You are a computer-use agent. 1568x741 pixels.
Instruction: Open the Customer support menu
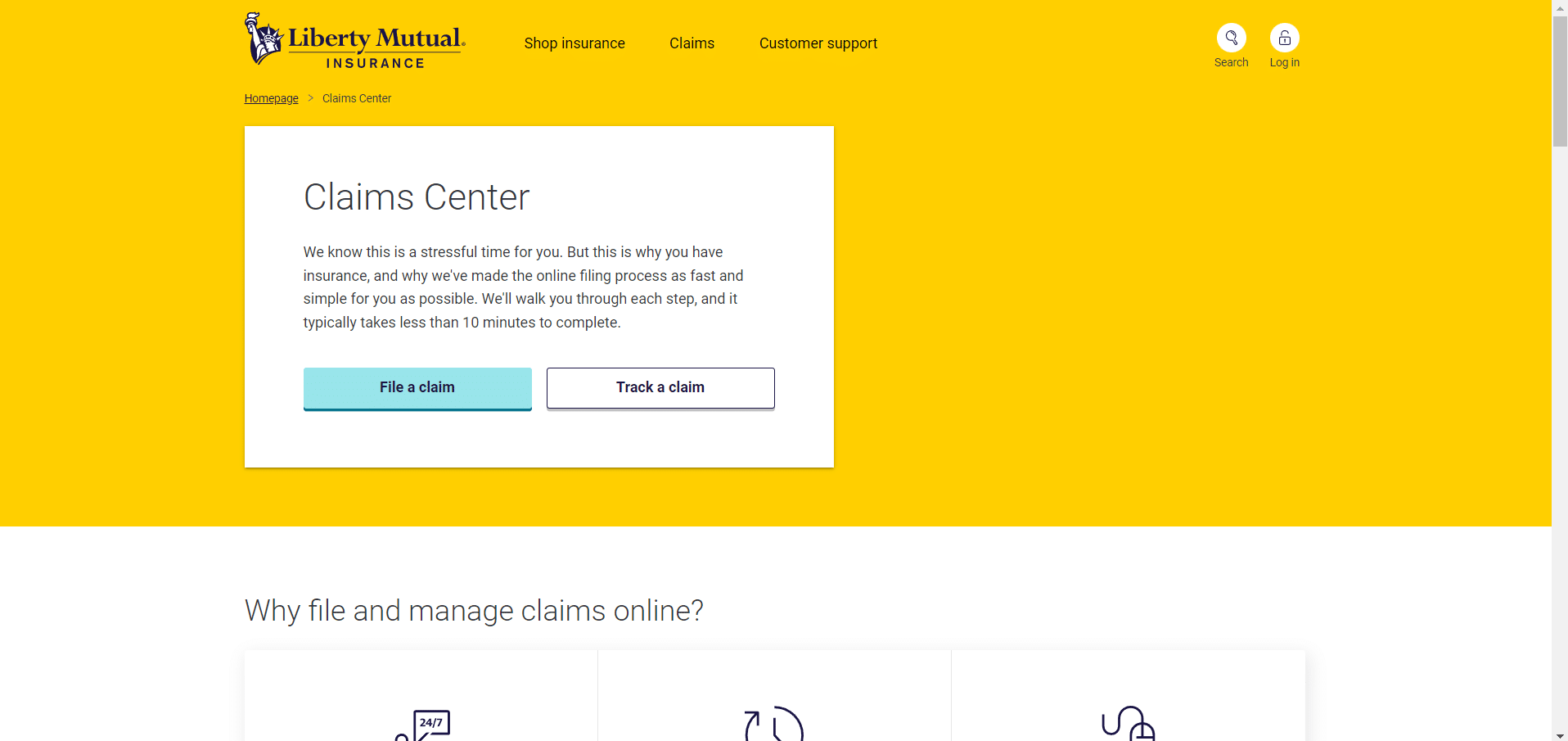coord(818,43)
